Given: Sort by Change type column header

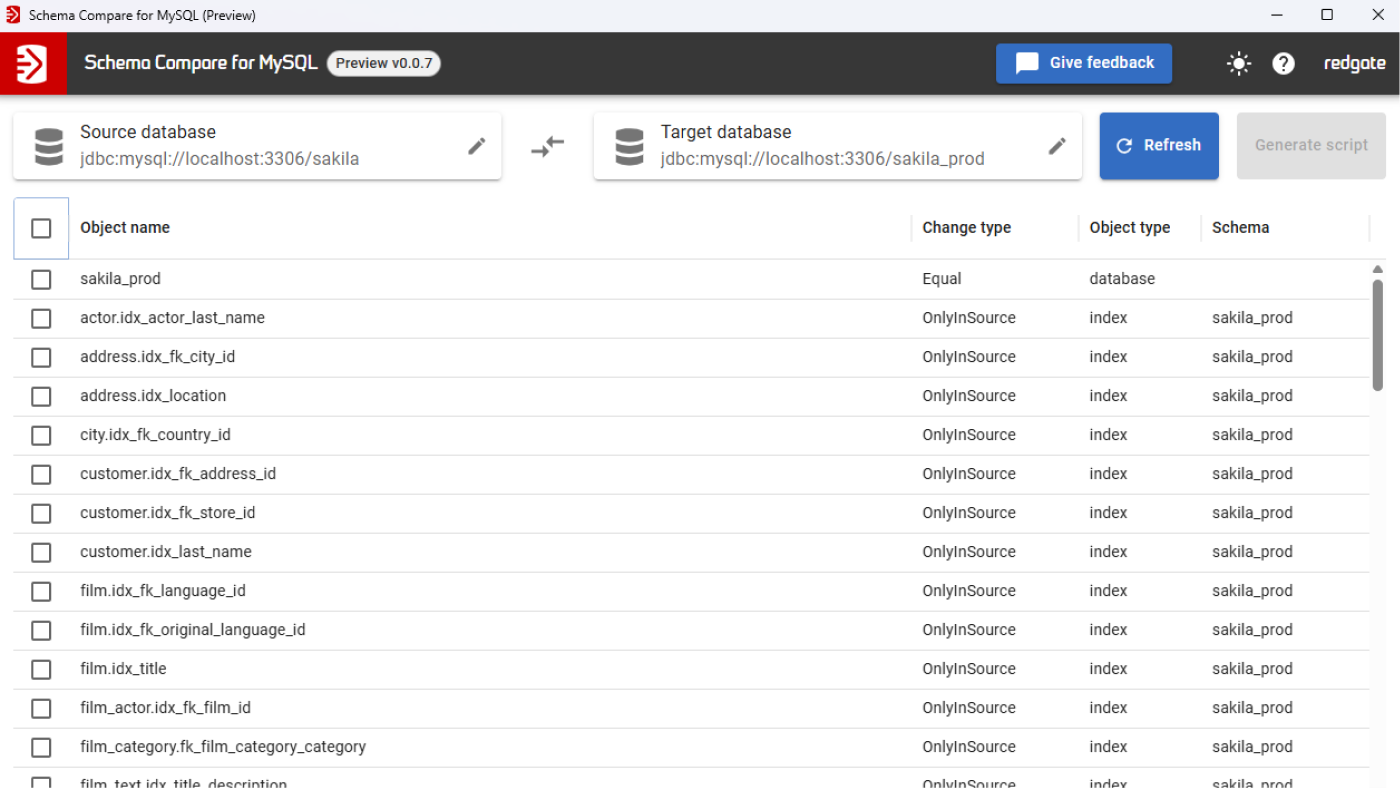Looking at the screenshot, I should click(x=966, y=228).
